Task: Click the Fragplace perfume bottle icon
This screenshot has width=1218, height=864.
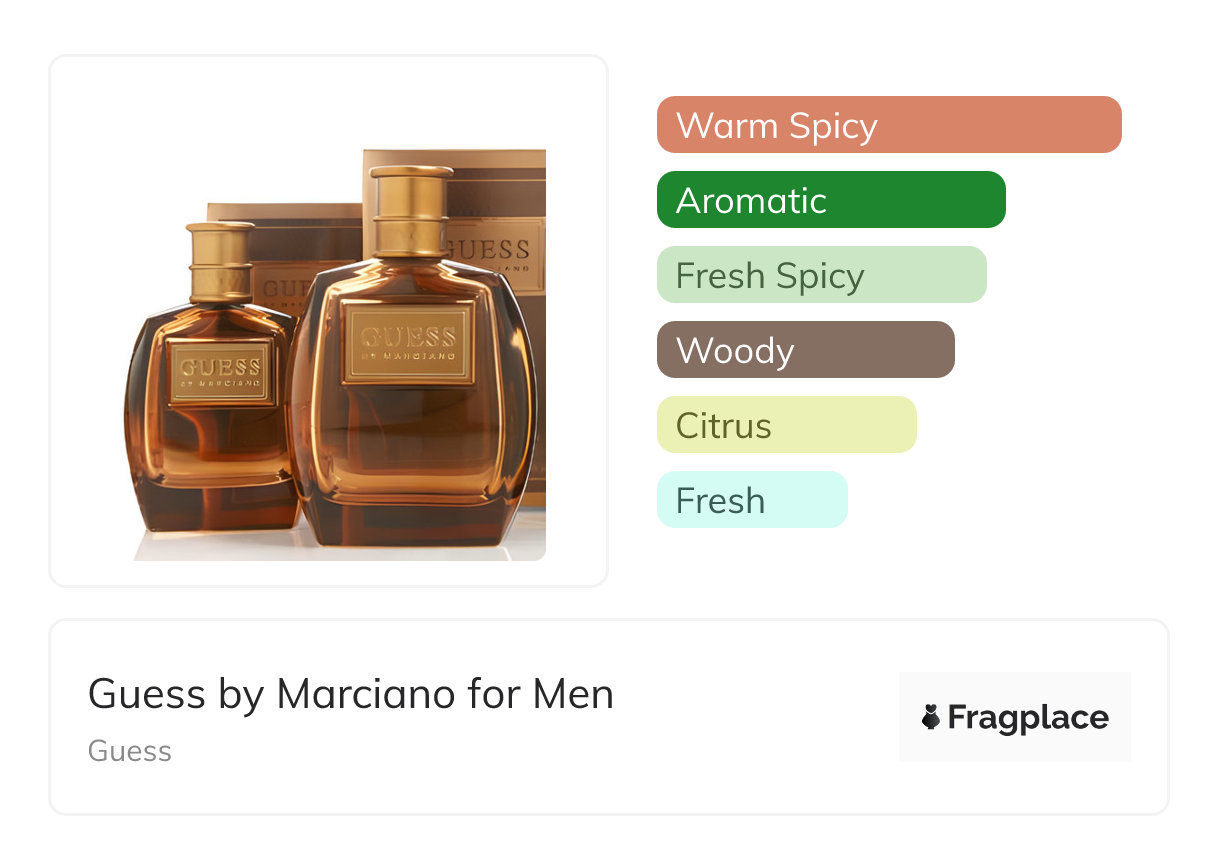Action: [931, 717]
